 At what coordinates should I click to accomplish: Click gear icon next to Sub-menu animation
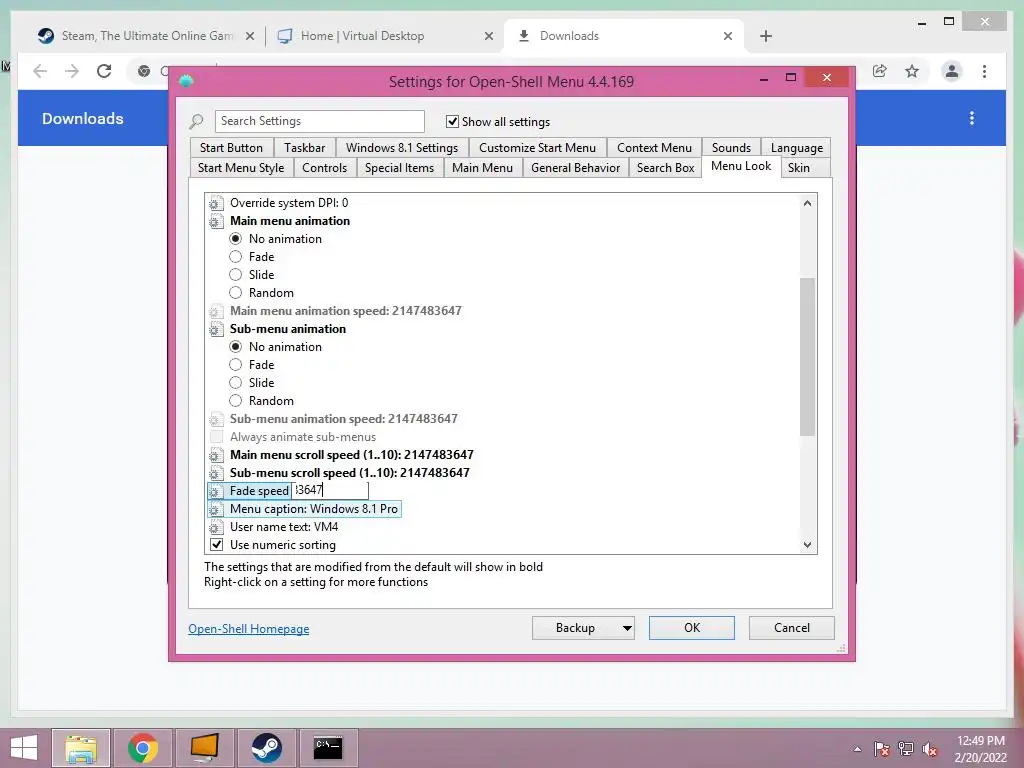pyautogui.click(x=216, y=329)
